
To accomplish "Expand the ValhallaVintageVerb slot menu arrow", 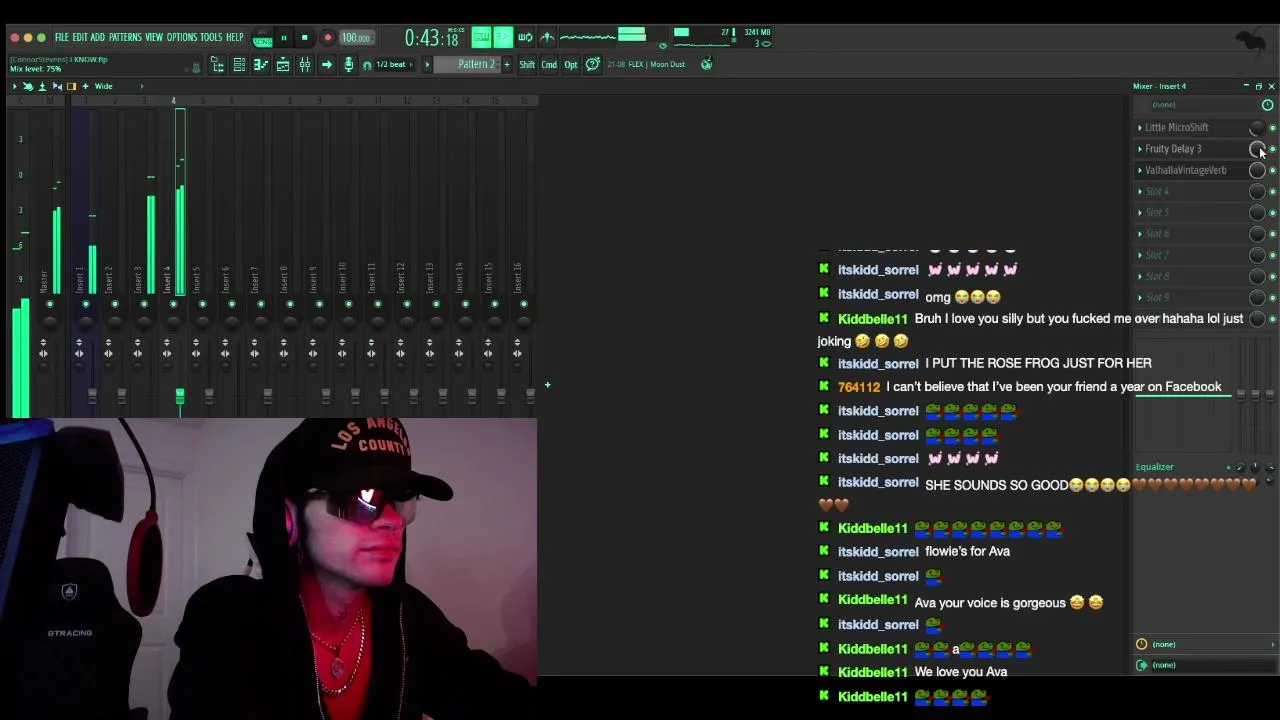I will 1139,170.
